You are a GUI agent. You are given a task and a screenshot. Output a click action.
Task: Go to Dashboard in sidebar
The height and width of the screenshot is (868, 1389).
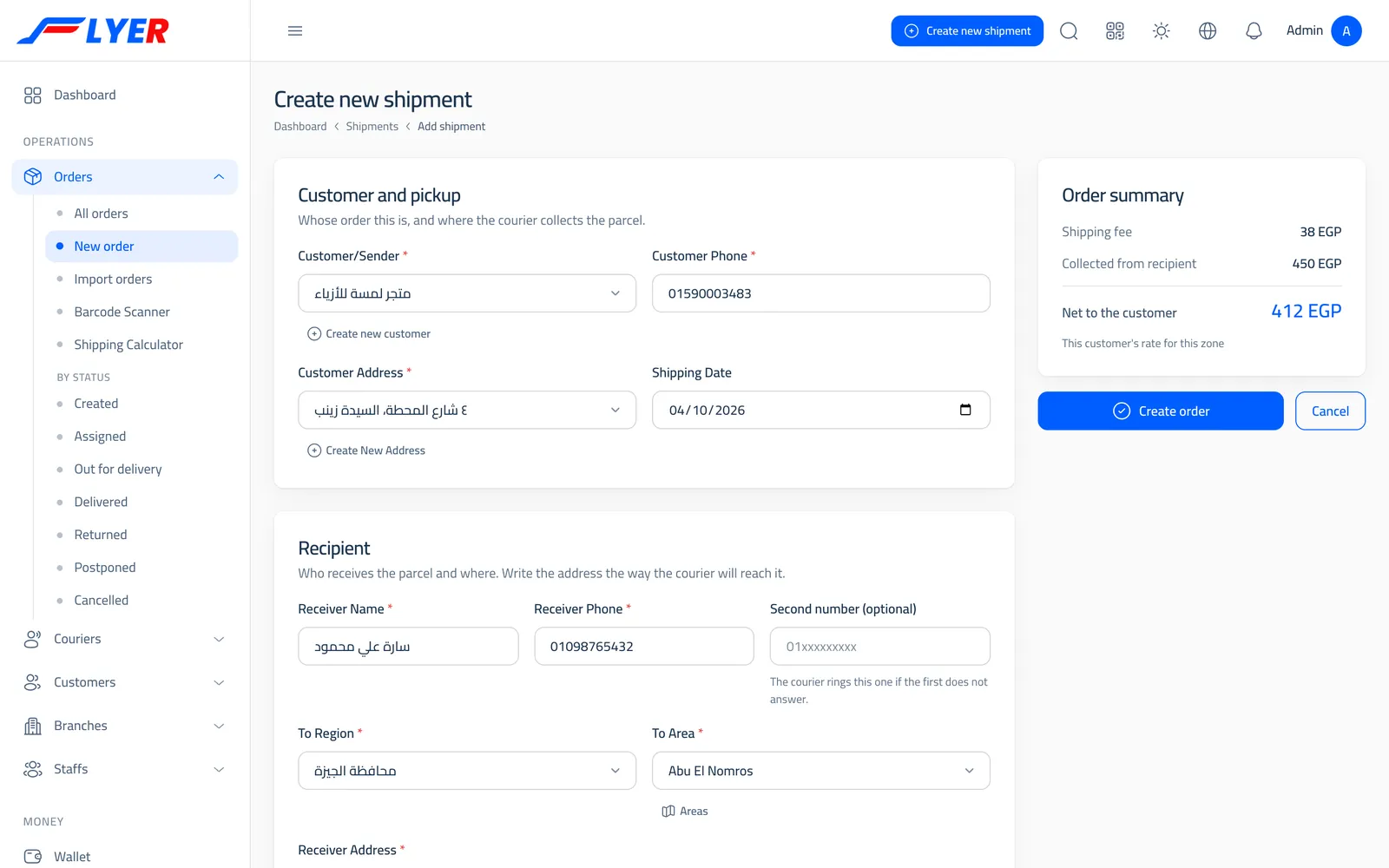click(125, 95)
